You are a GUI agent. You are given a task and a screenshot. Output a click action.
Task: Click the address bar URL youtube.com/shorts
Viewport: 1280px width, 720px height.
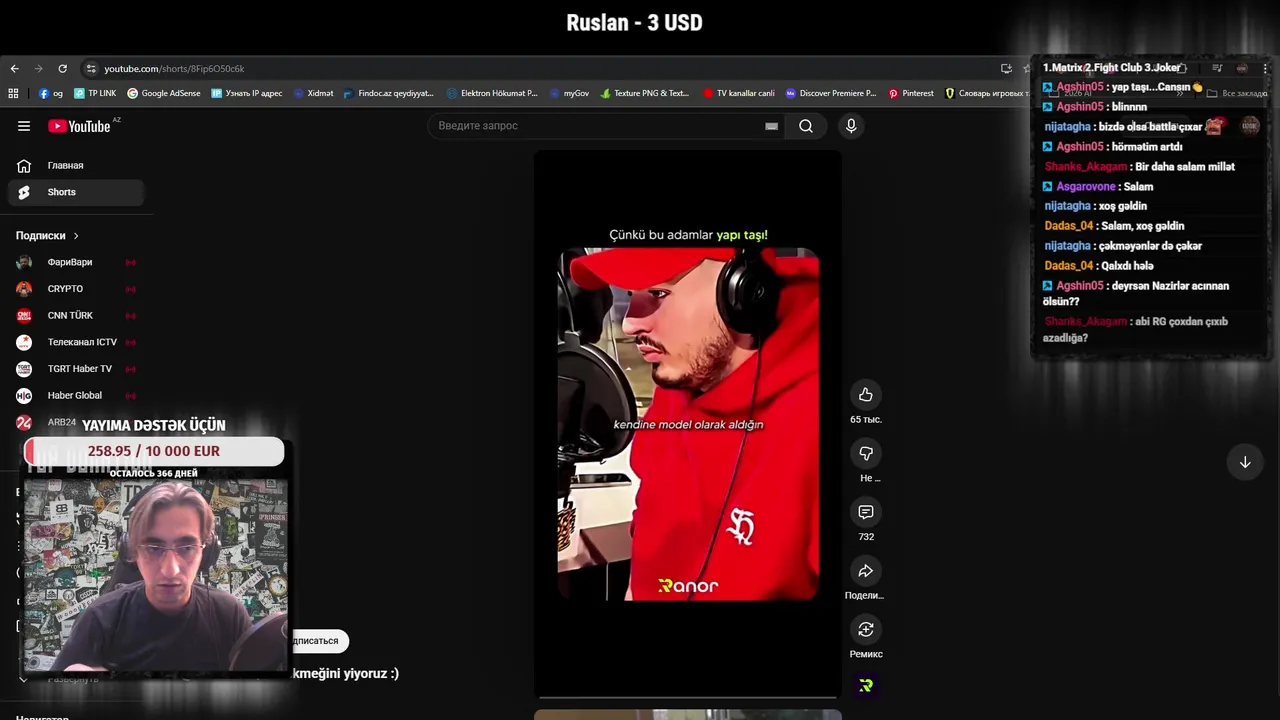tap(174, 69)
